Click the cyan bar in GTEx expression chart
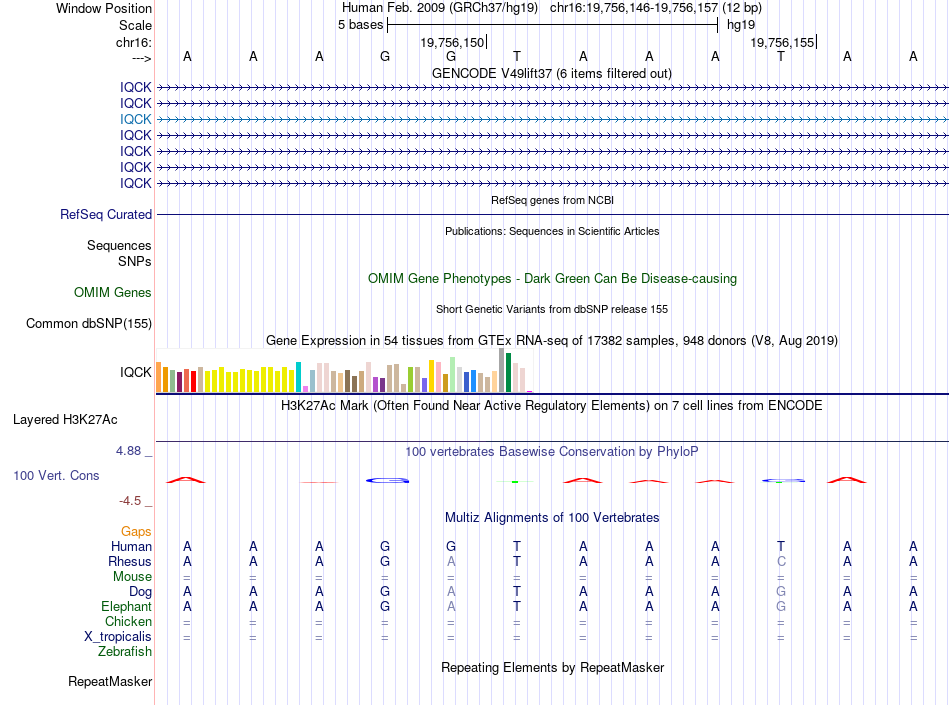This screenshot has width=950, height=705. click(x=299, y=377)
